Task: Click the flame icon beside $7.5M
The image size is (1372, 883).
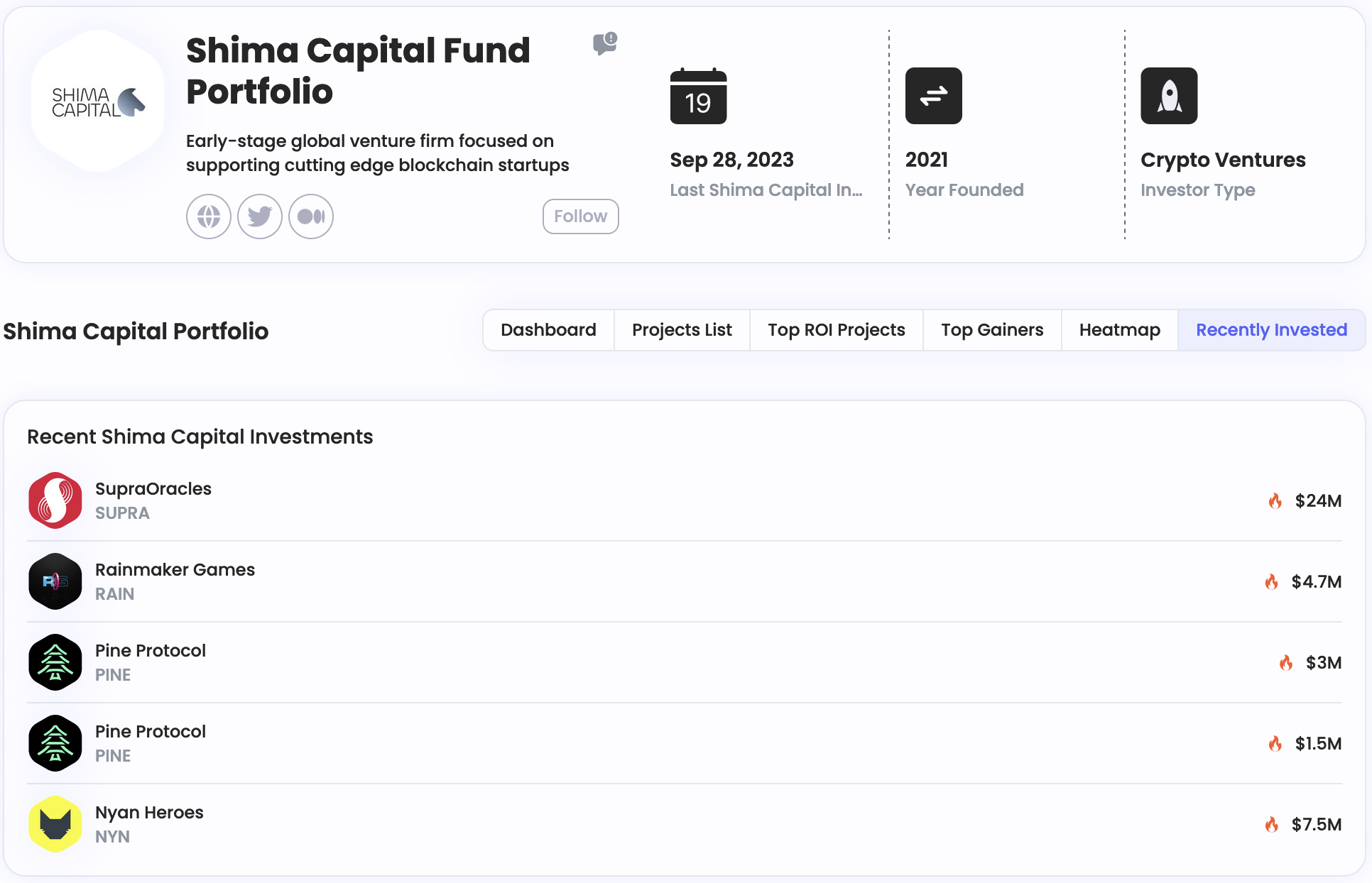Action: (x=1272, y=825)
